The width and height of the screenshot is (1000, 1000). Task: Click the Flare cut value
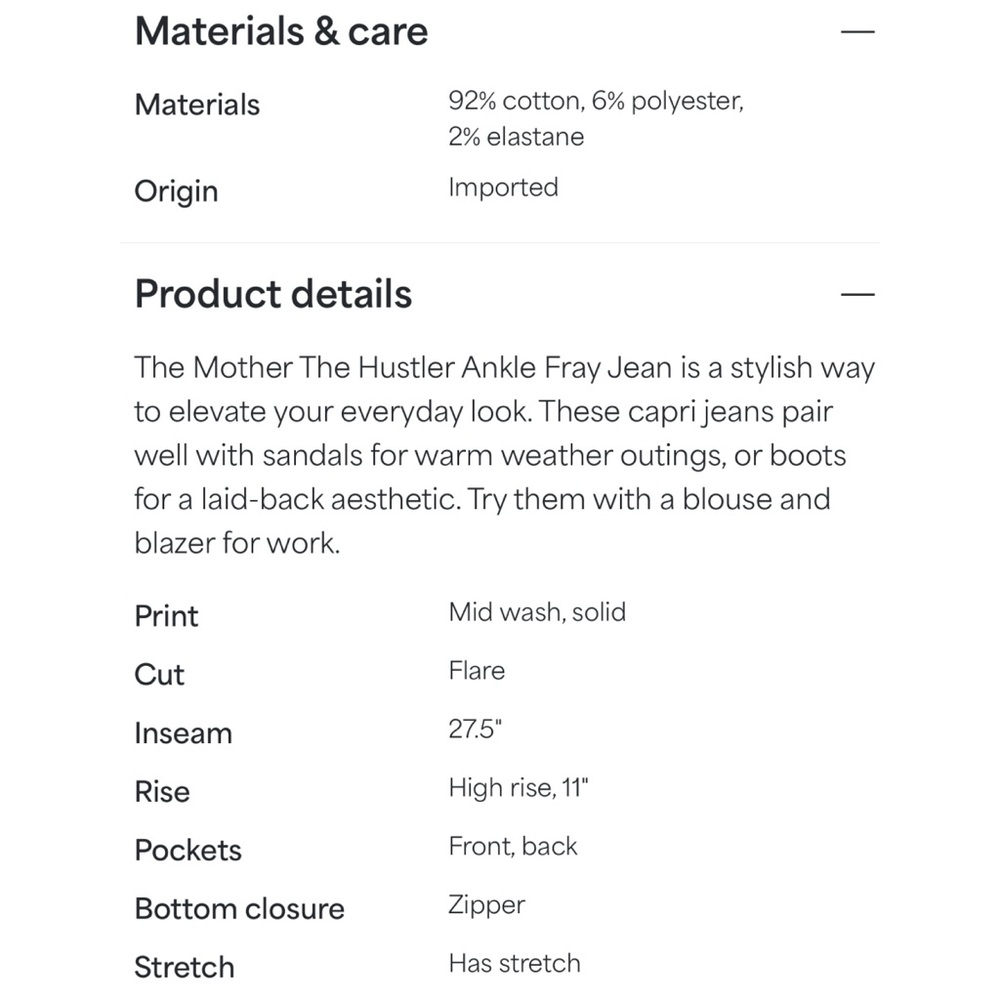pyautogui.click(x=476, y=671)
